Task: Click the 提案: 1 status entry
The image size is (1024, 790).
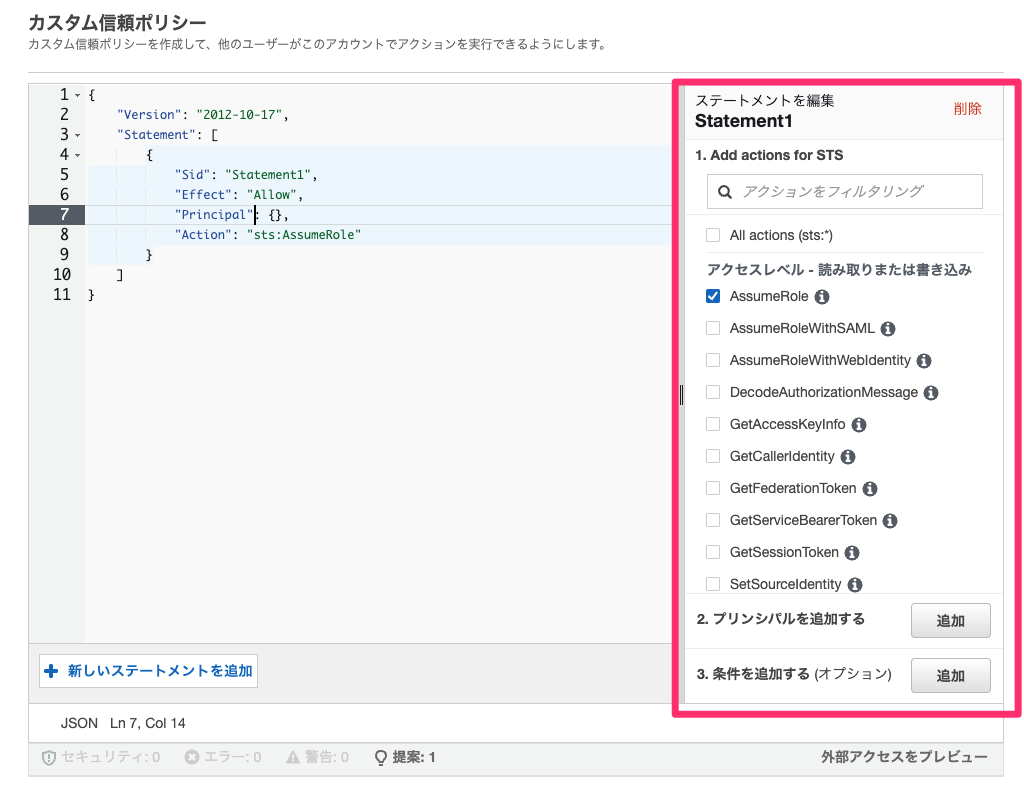Action: pos(406,757)
